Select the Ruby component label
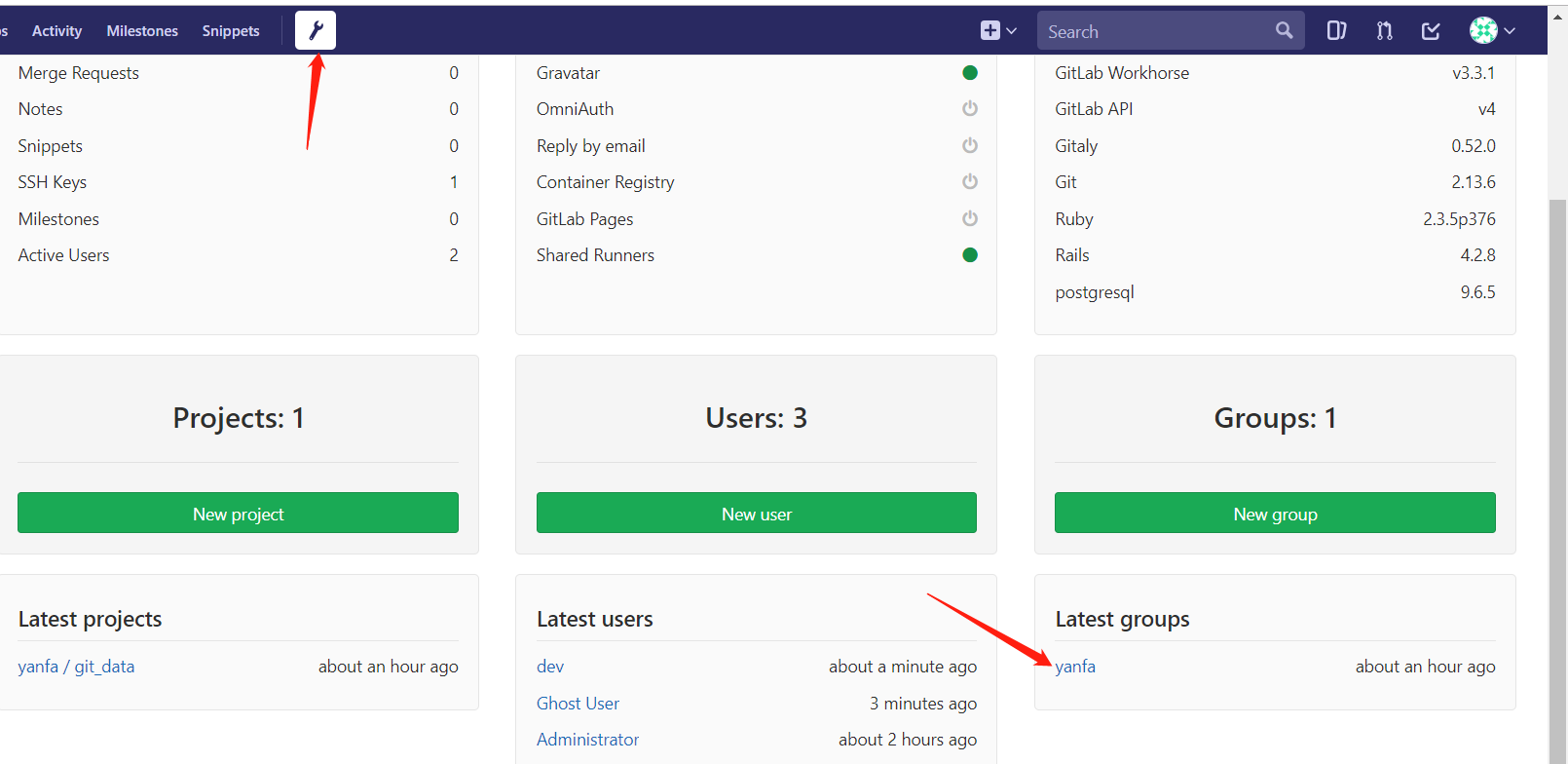The image size is (1568, 764). [1074, 219]
